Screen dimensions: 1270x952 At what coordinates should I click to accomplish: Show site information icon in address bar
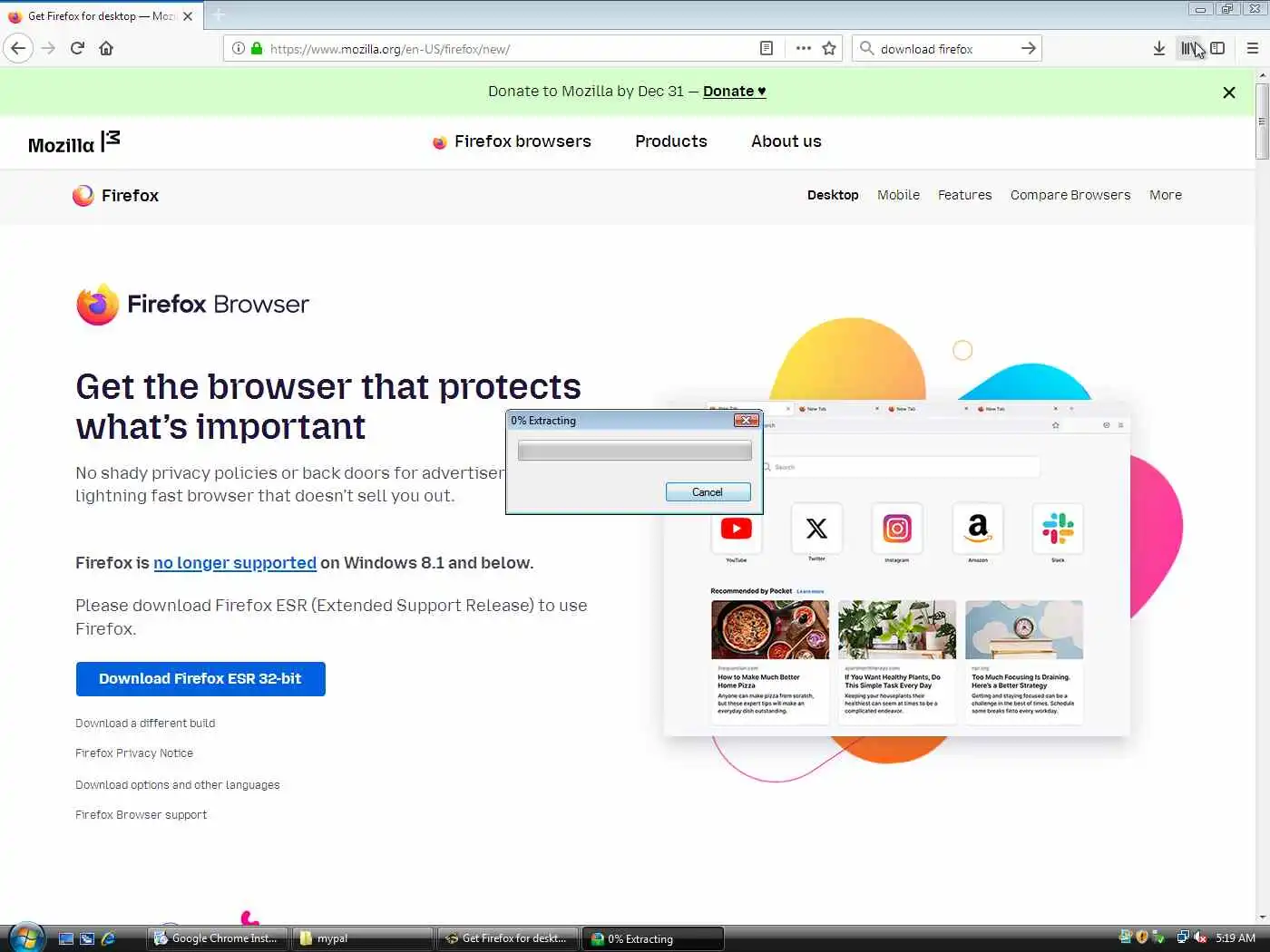[x=238, y=48]
